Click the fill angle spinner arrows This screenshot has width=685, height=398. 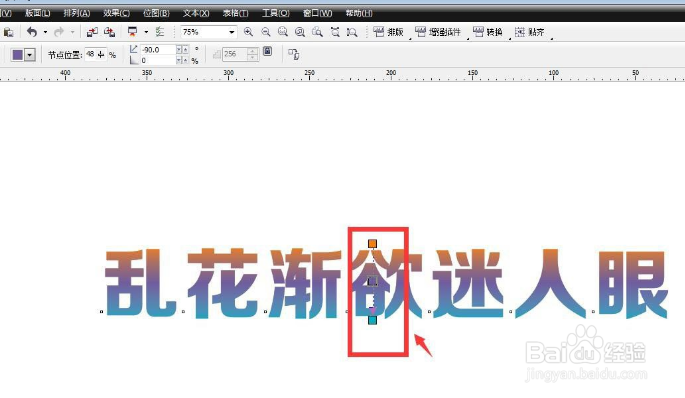click(x=182, y=49)
